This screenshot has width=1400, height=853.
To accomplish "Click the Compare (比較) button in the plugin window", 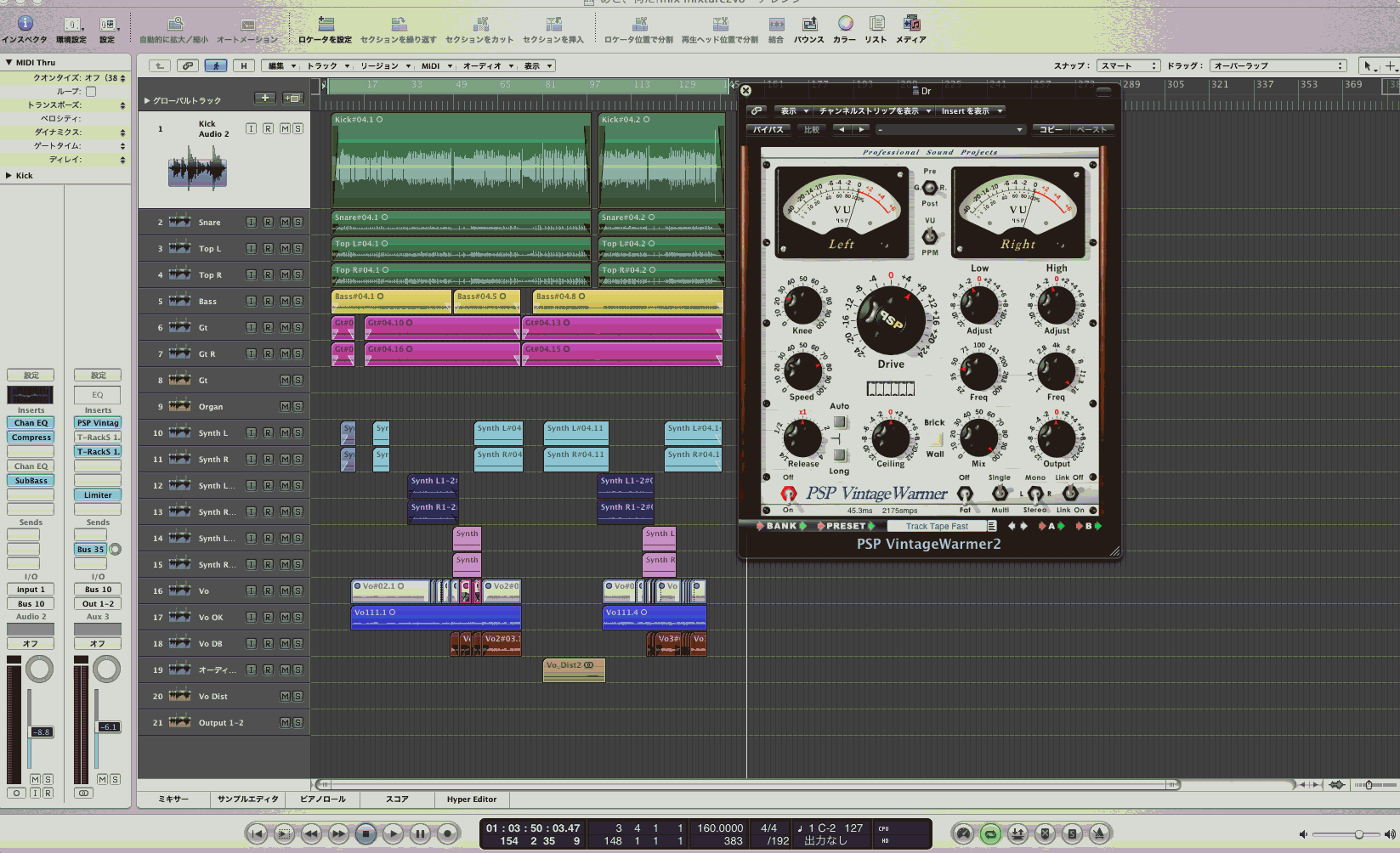I will coord(811,129).
